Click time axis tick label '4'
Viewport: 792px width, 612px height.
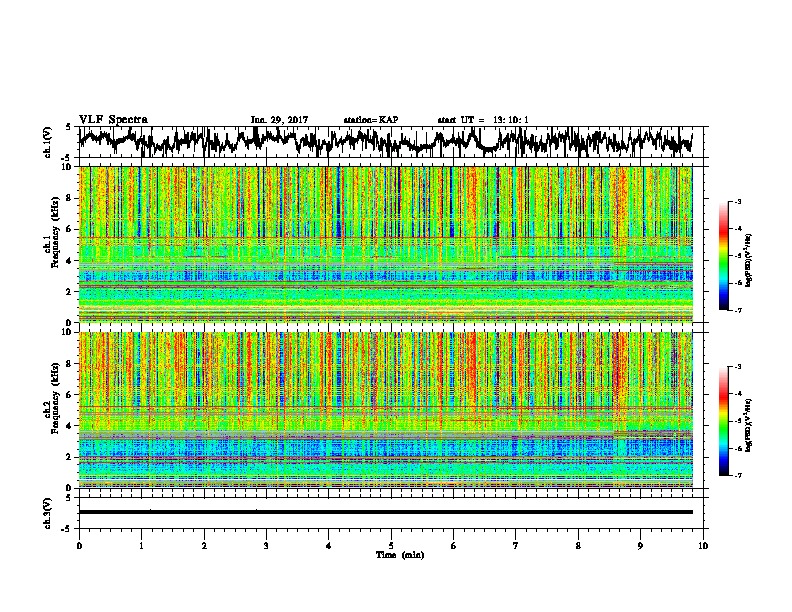(328, 546)
